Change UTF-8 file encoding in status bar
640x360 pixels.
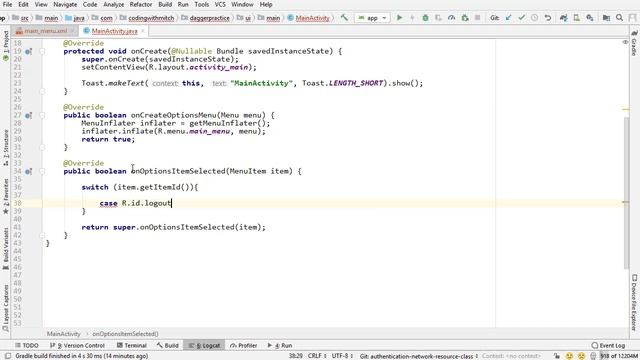(x=342, y=356)
